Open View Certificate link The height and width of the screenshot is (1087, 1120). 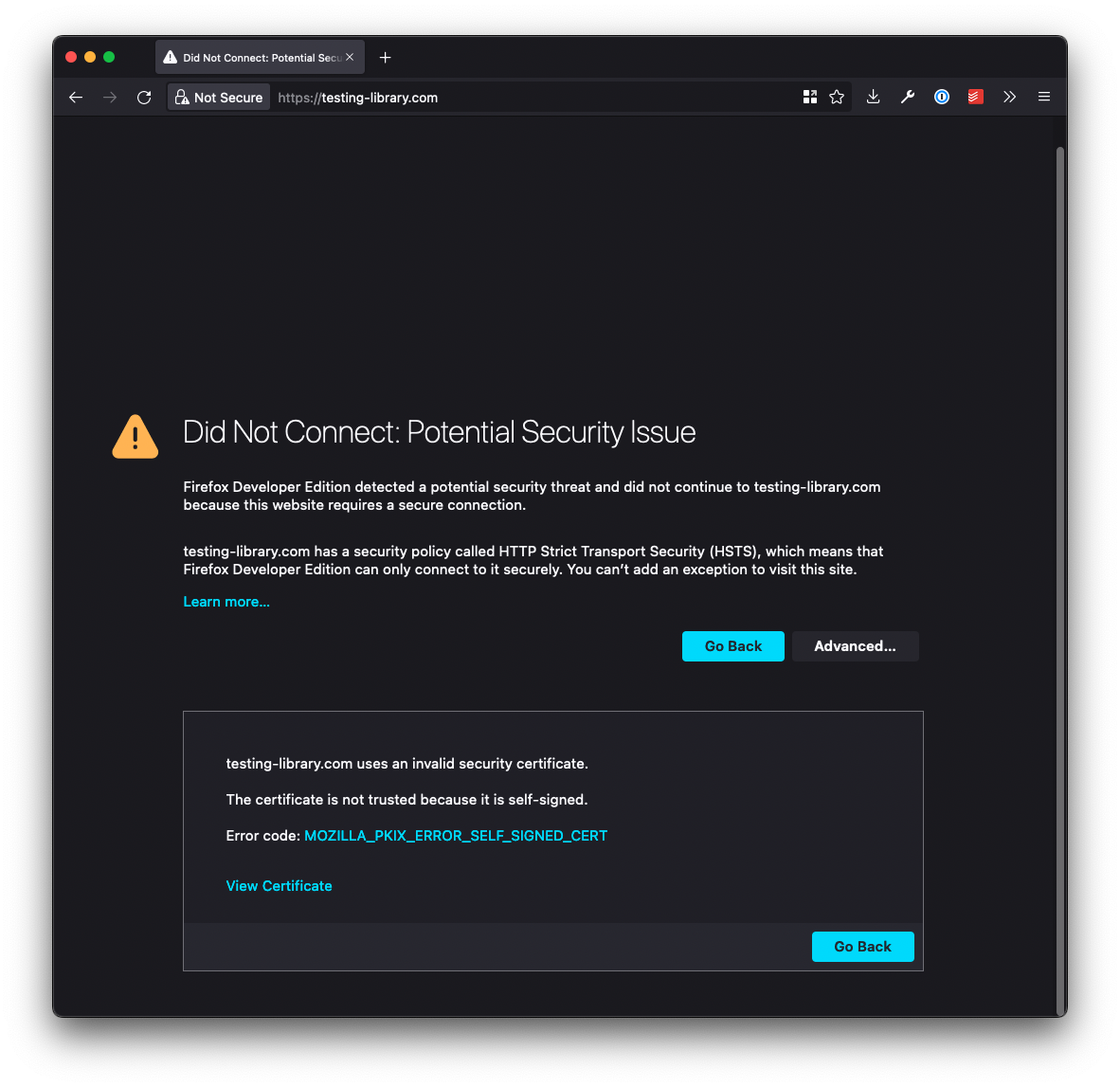click(x=279, y=885)
